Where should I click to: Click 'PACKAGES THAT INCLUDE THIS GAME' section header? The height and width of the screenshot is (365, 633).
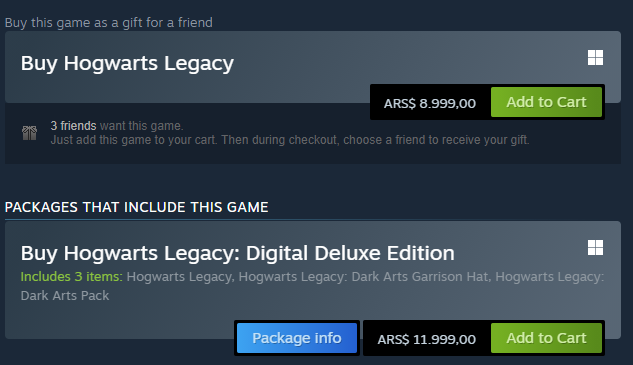(x=136, y=207)
